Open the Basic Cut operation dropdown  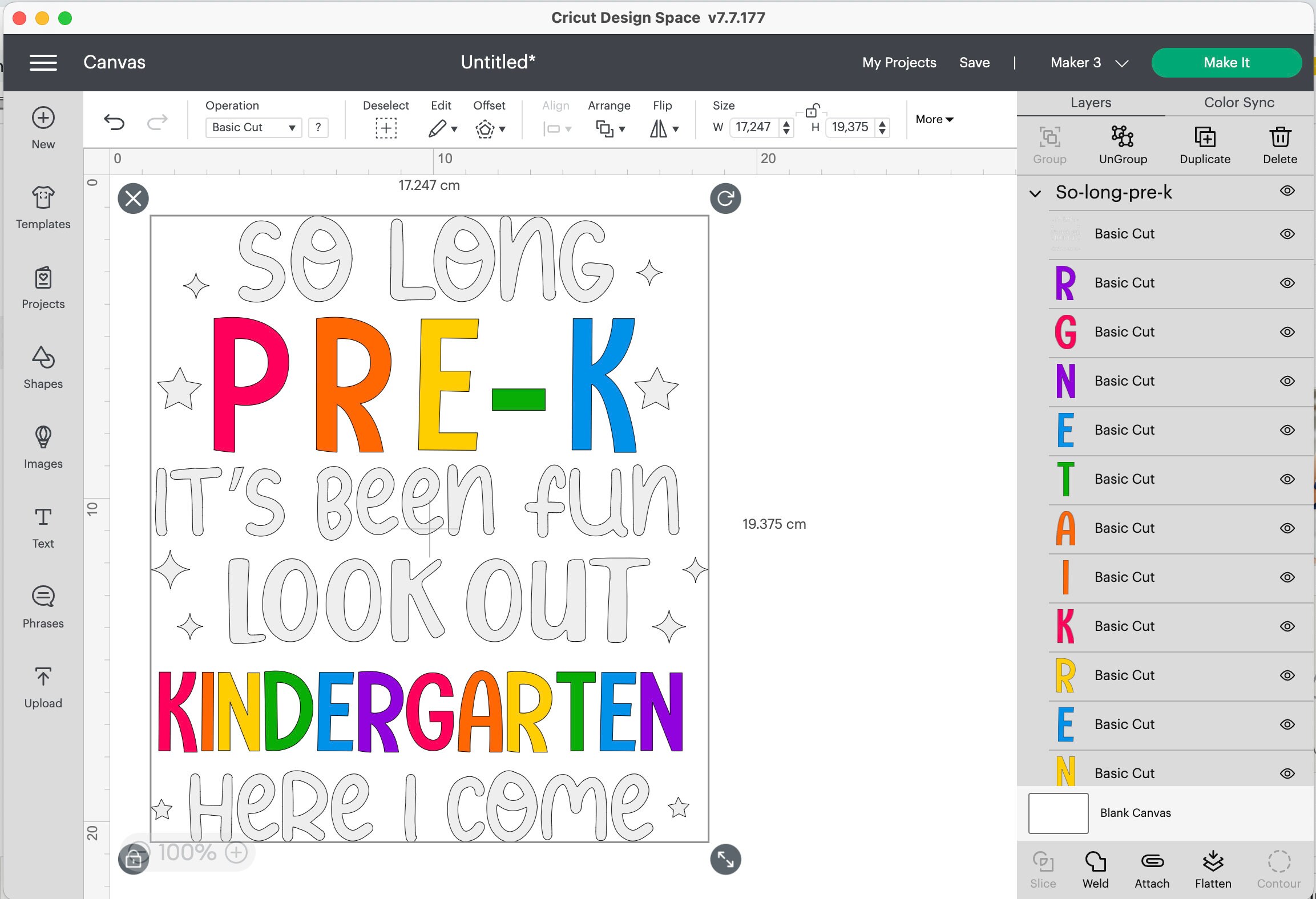point(253,127)
